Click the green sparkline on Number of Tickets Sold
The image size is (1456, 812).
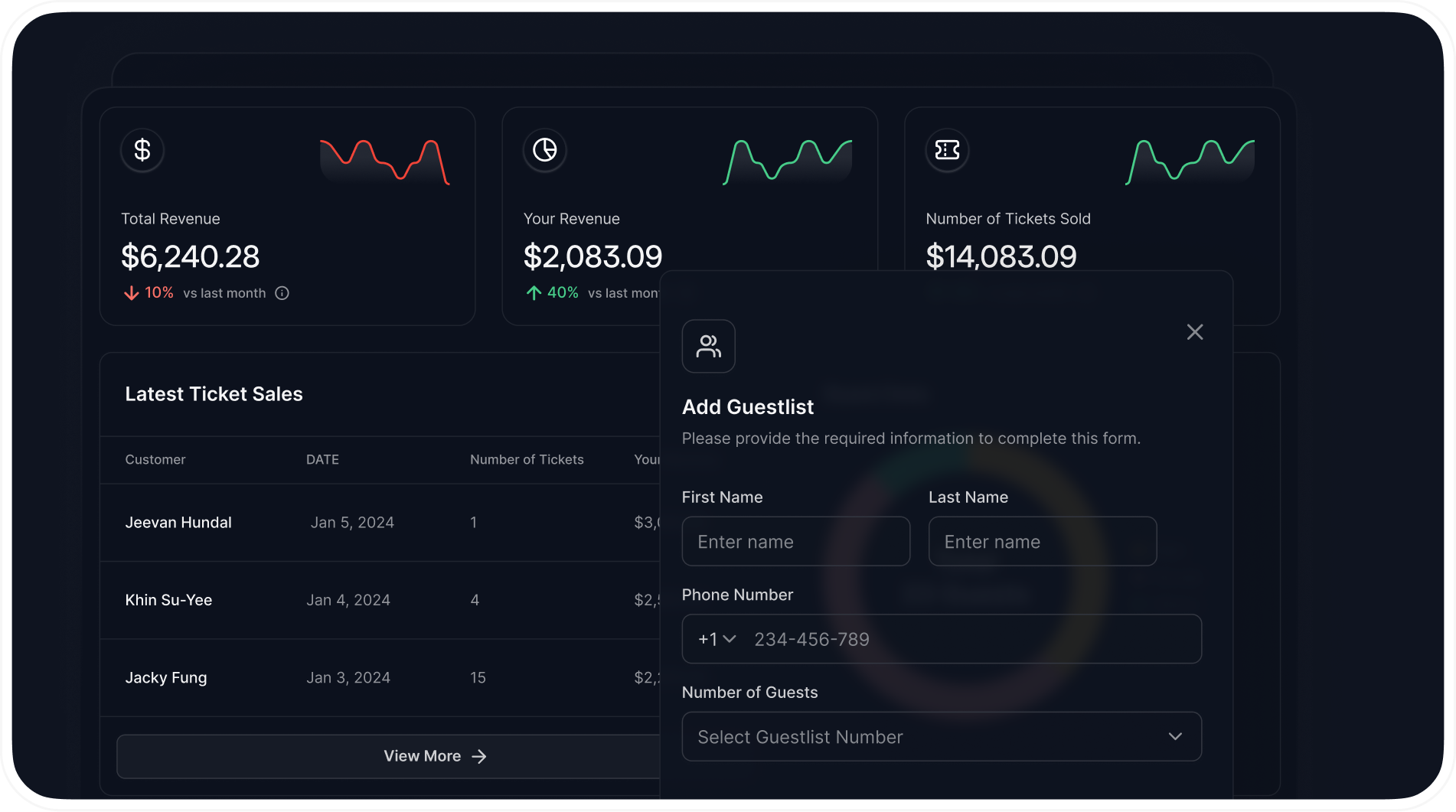1190,161
